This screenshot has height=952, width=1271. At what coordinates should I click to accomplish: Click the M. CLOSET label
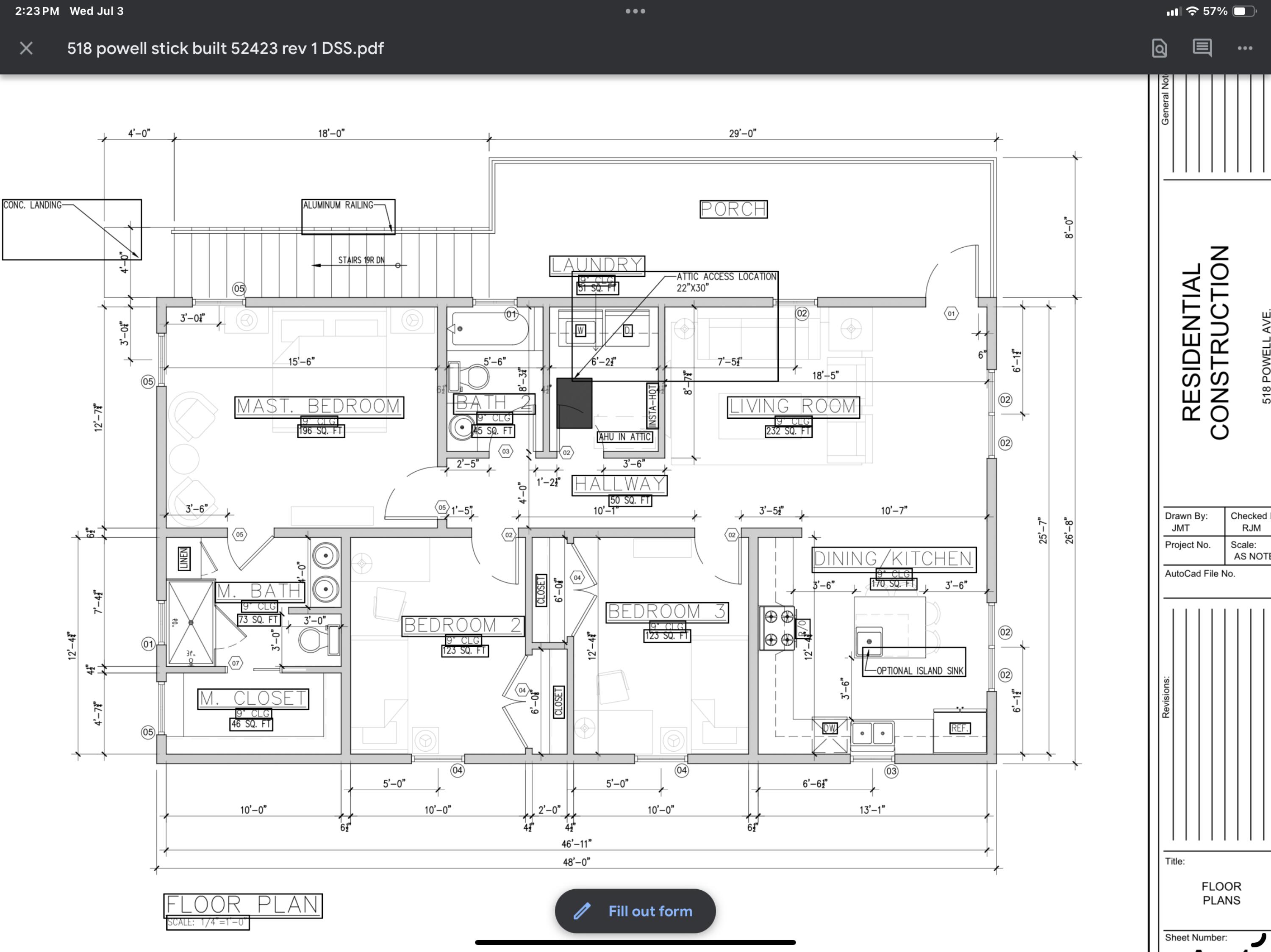pos(253,699)
